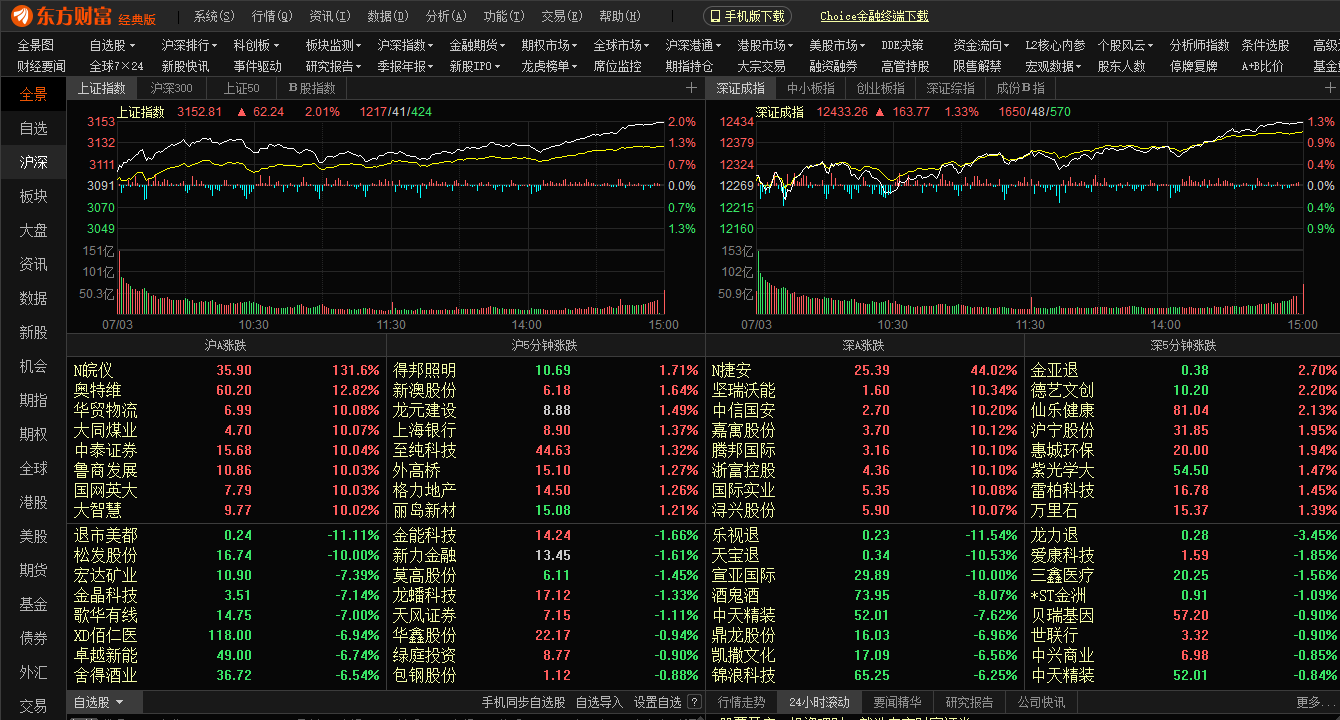Open the 沪深指数 dropdown
Screen dimensions: 1340x720
click(x=404, y=44)
